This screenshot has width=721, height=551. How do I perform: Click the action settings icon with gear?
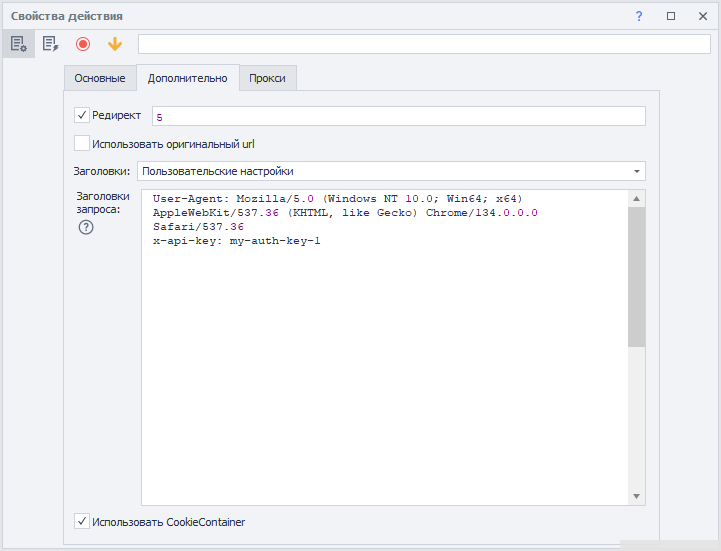[18, 44]
